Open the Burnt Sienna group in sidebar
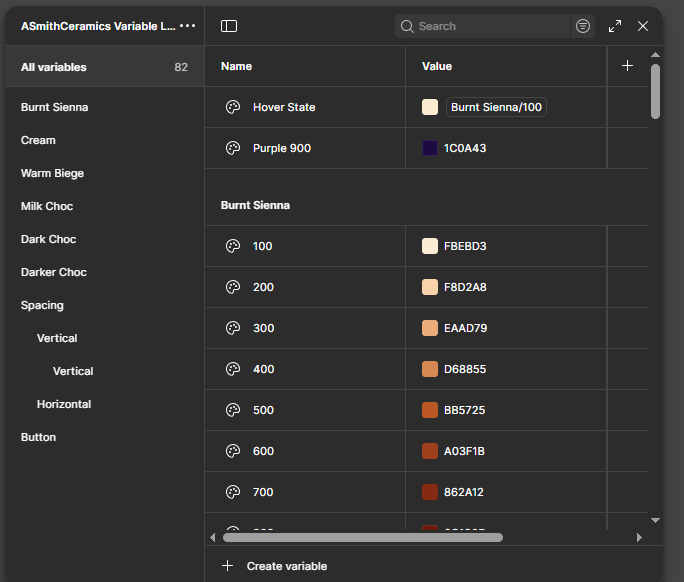Image resolution: width=684 pixels, height=582 pixels. pos(55,107)
